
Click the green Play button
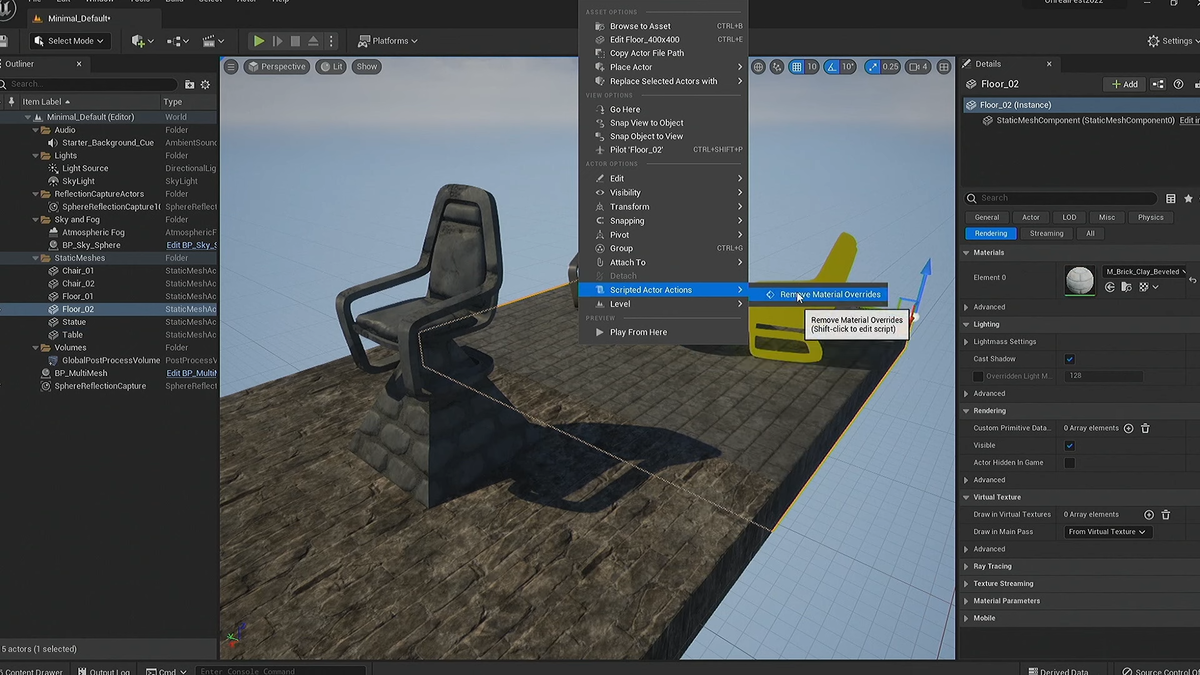point(259,41)
